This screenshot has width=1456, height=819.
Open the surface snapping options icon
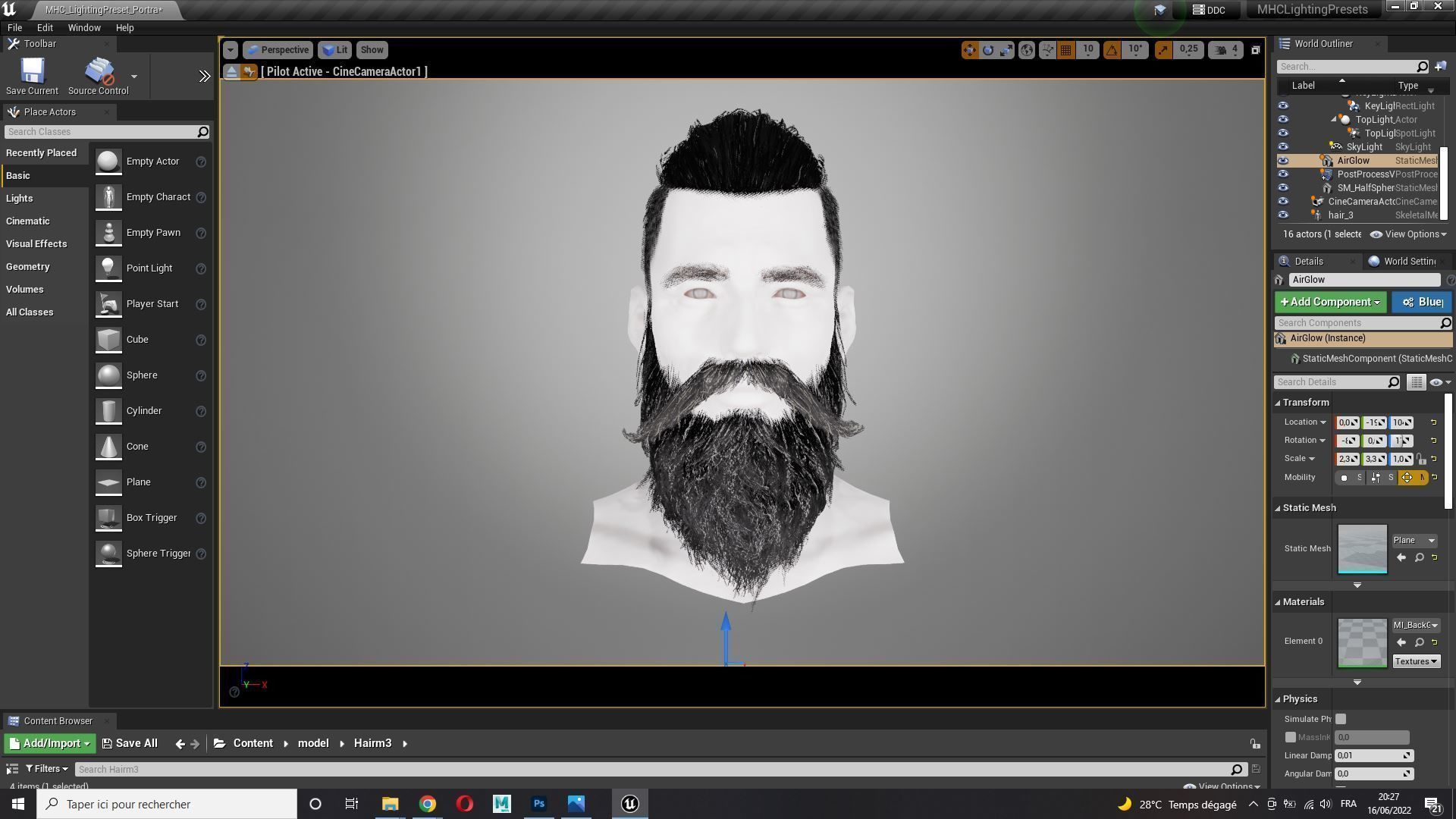tap(1047, 50)
